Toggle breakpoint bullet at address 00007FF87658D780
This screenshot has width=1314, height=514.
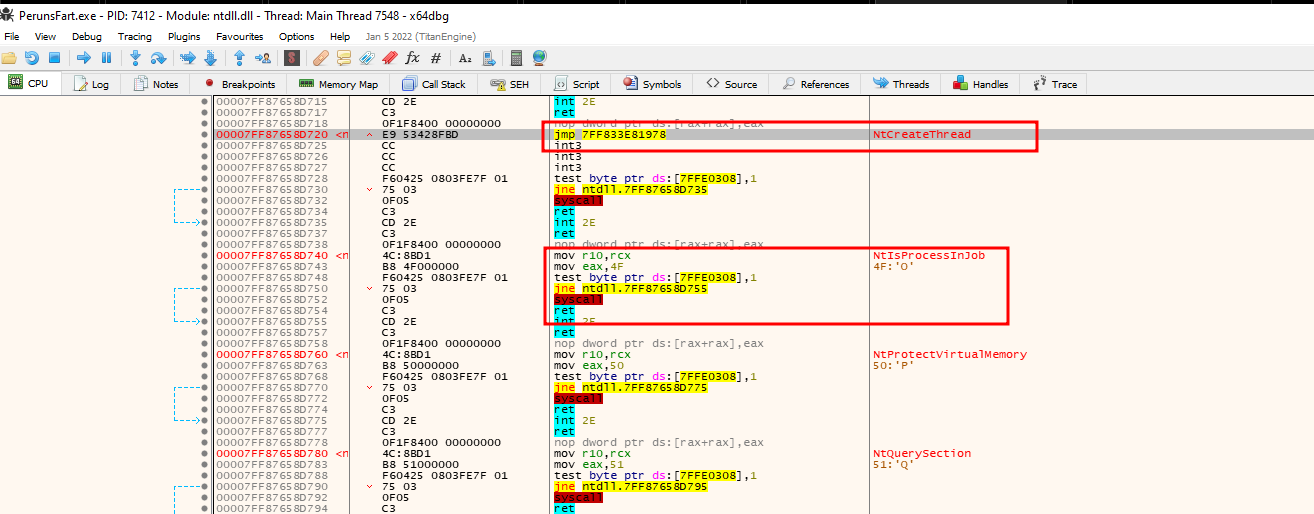(x=205, y=454)
